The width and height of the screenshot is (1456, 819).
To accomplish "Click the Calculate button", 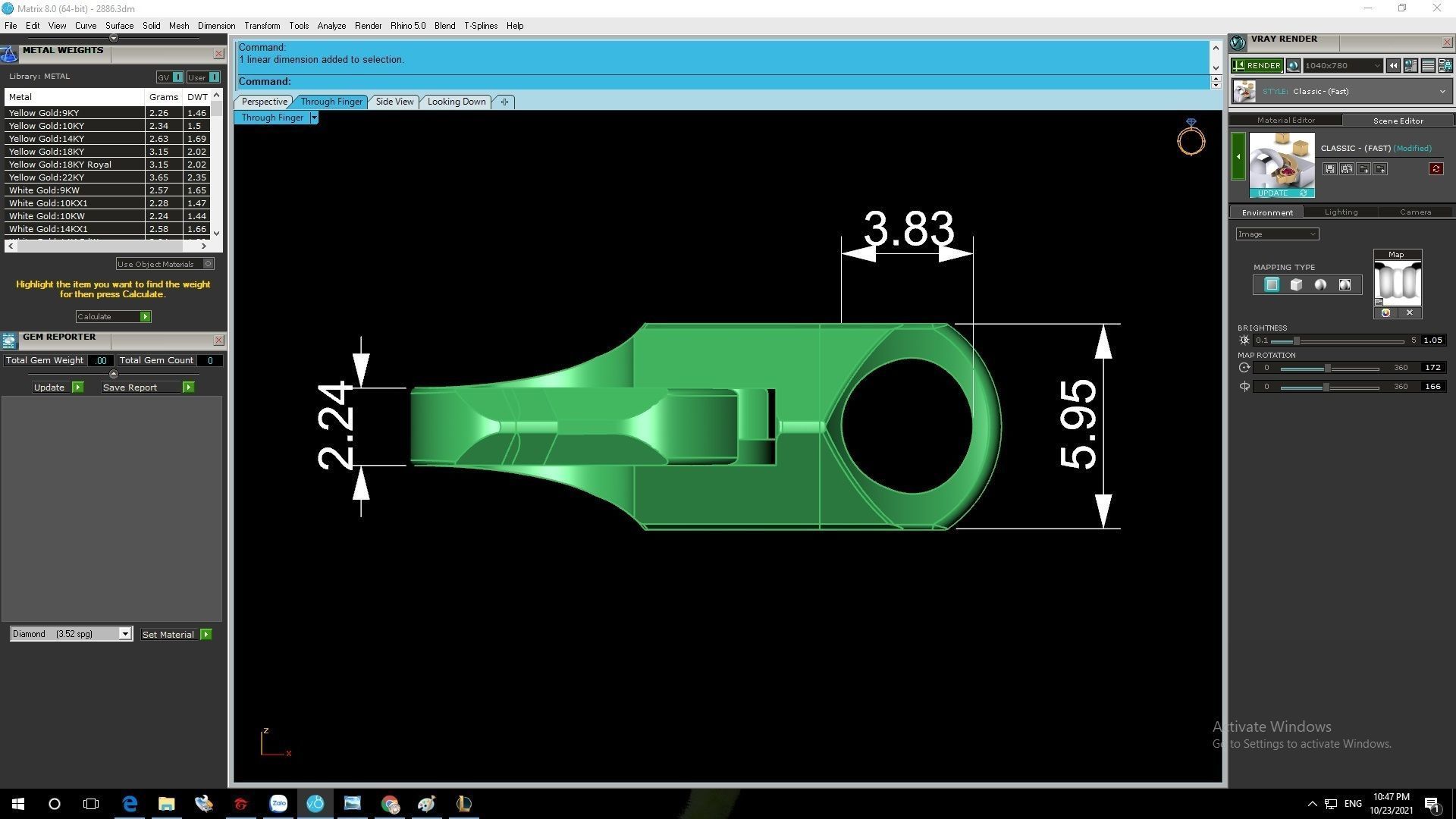I will click(113, 316).
